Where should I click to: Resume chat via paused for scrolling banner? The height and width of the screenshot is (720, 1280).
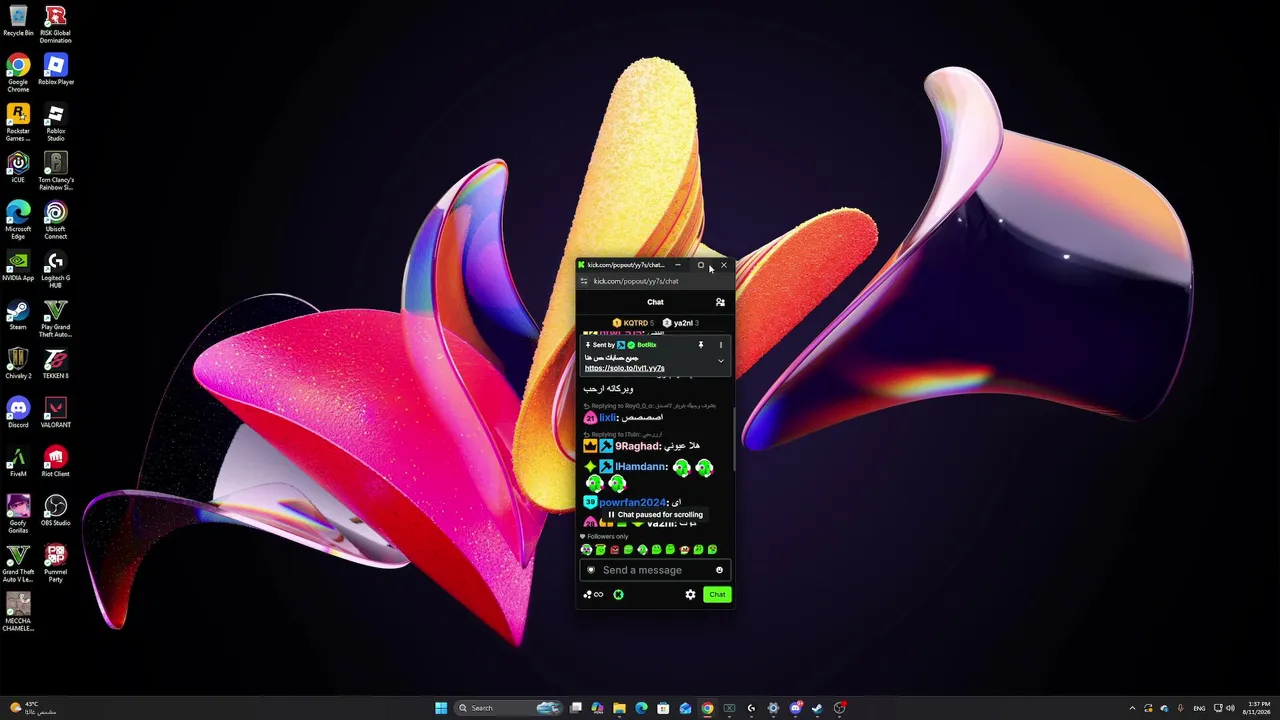click(x=655, y=515)
